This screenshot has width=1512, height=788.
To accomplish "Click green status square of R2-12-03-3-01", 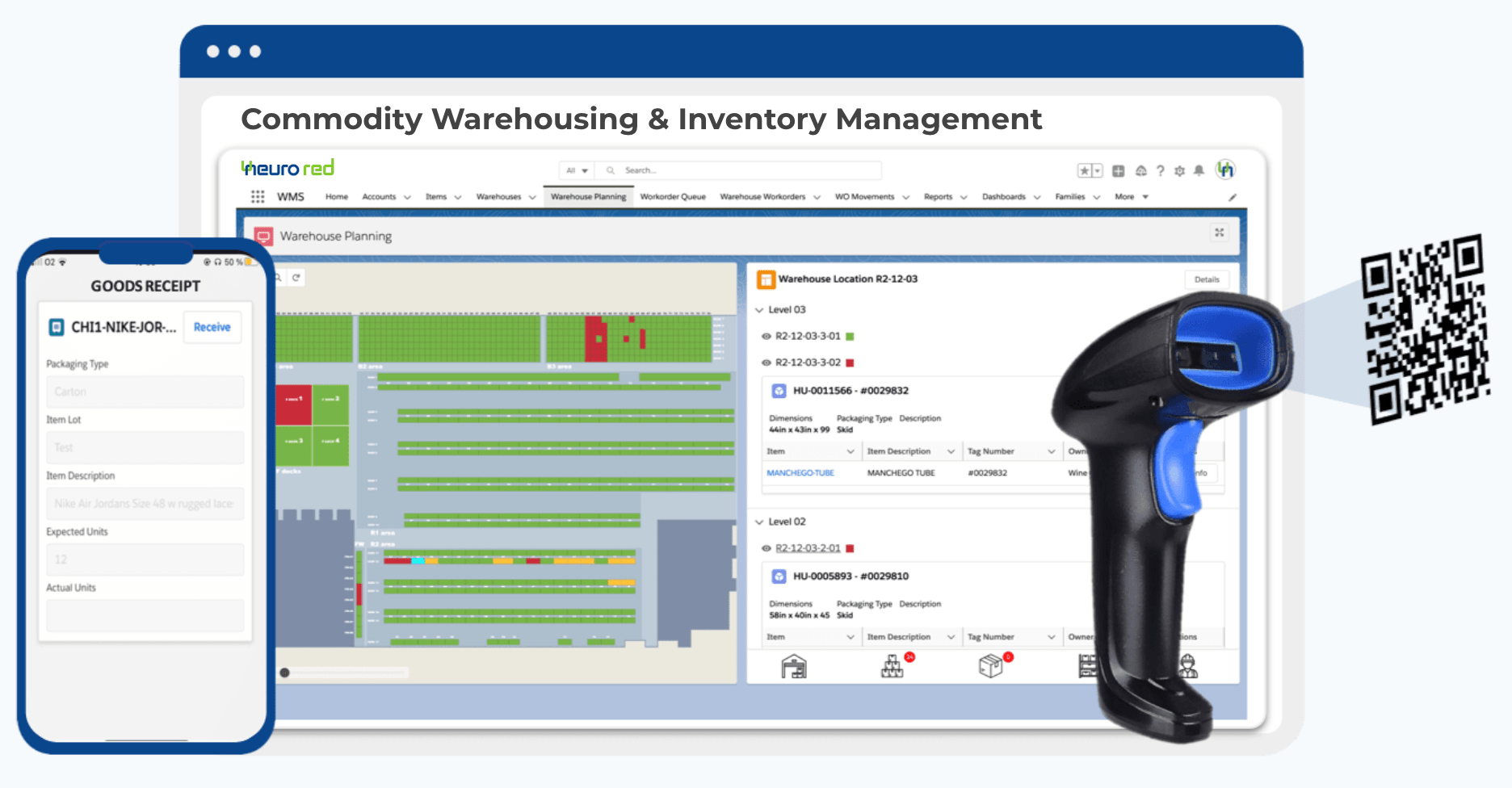I will 850,337.
